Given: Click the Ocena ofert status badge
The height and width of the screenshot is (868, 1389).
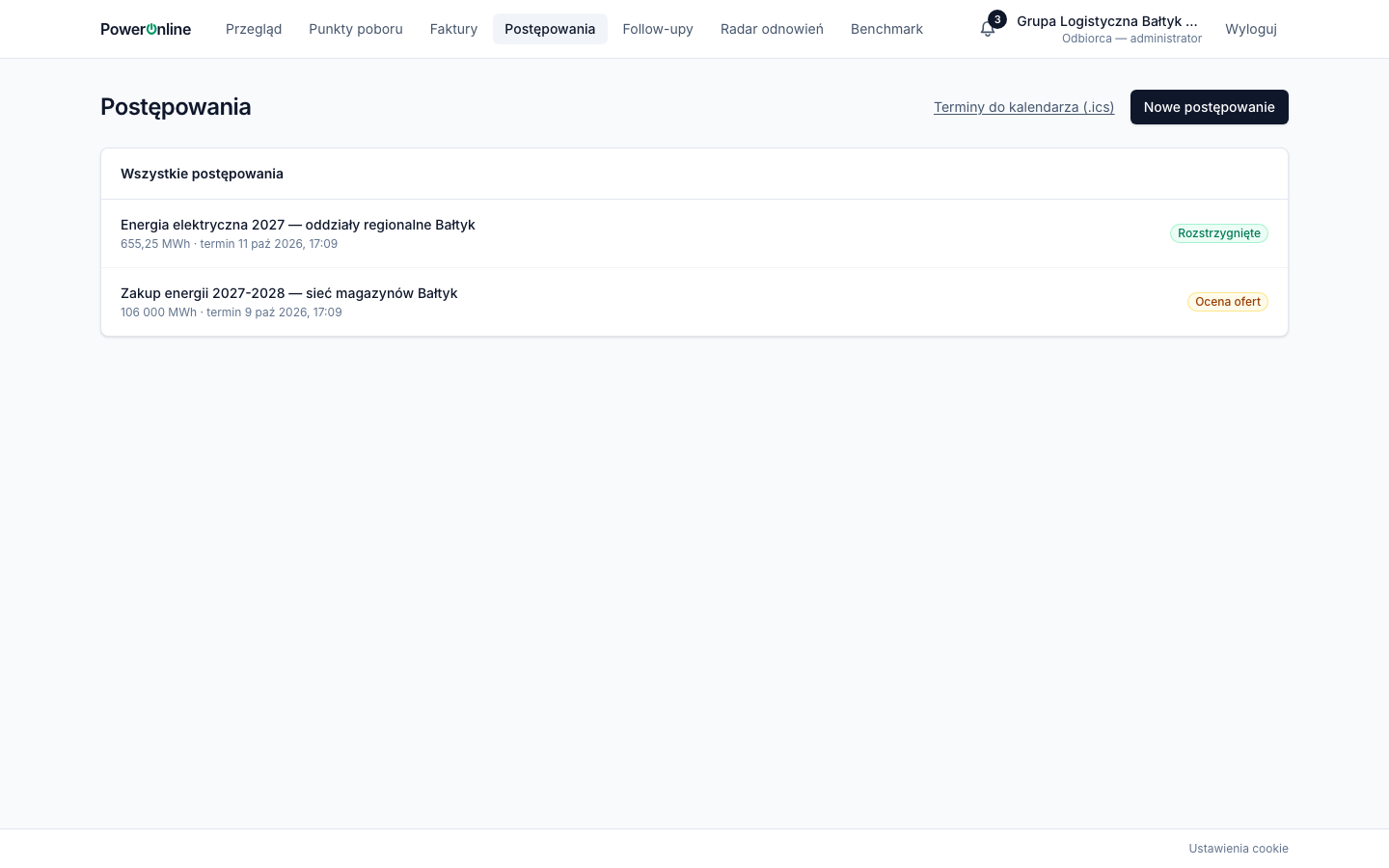Looking at the screenshot, I should pos(1228,302).
